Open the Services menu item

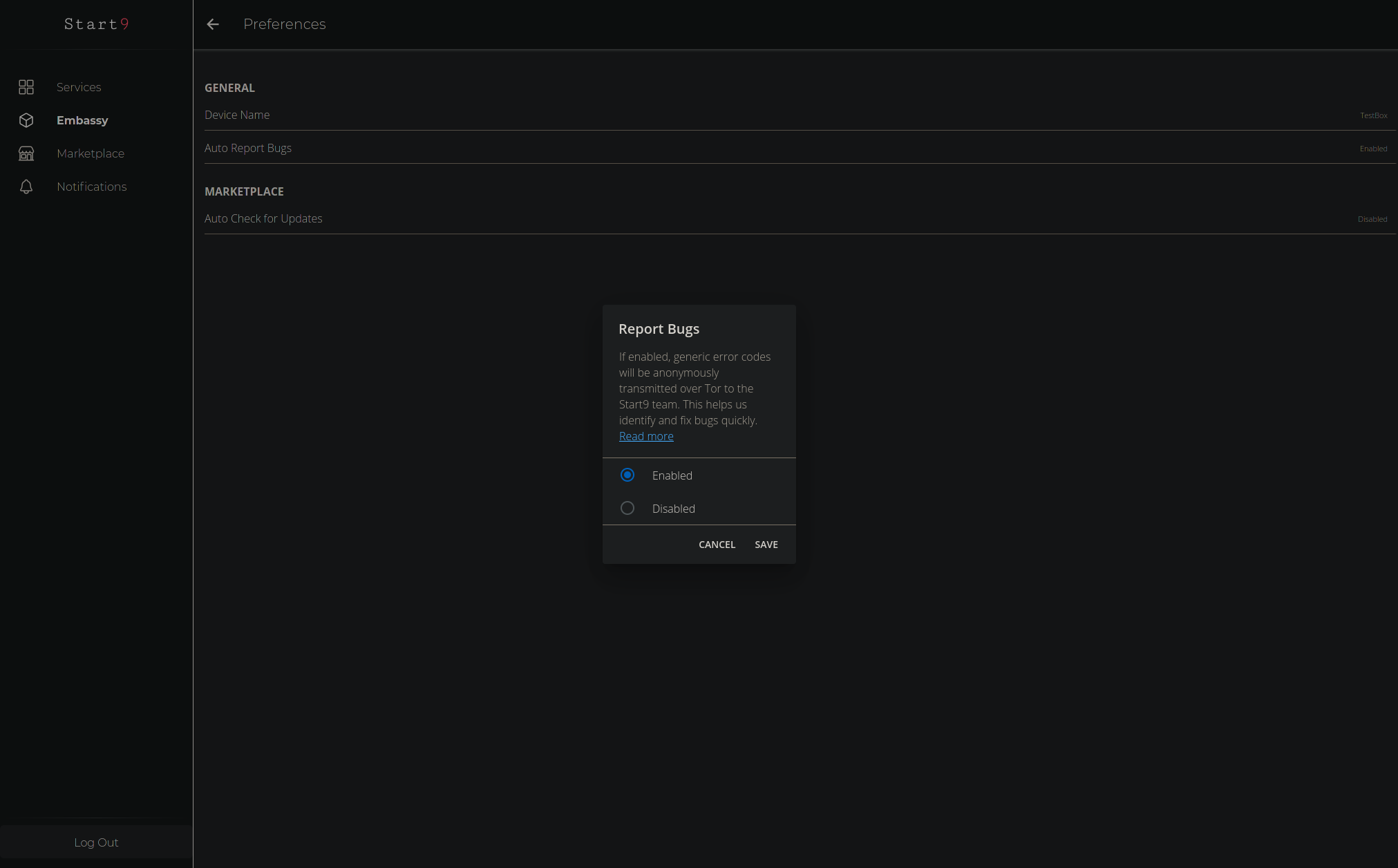(79, 87)
